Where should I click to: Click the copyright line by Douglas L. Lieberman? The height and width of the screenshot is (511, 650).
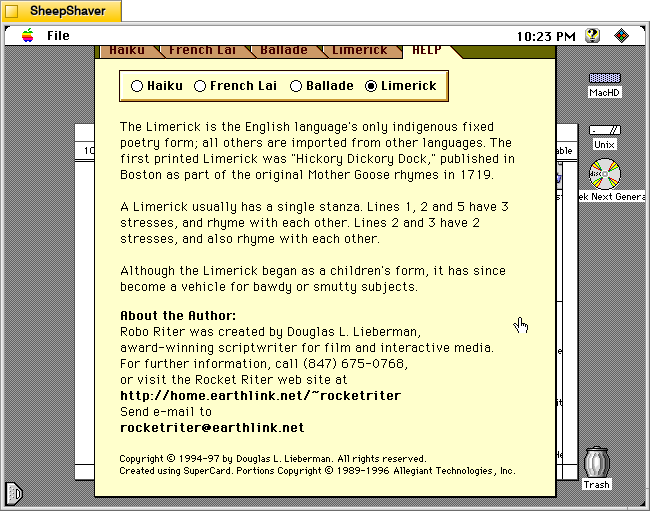tap(273, 459)
